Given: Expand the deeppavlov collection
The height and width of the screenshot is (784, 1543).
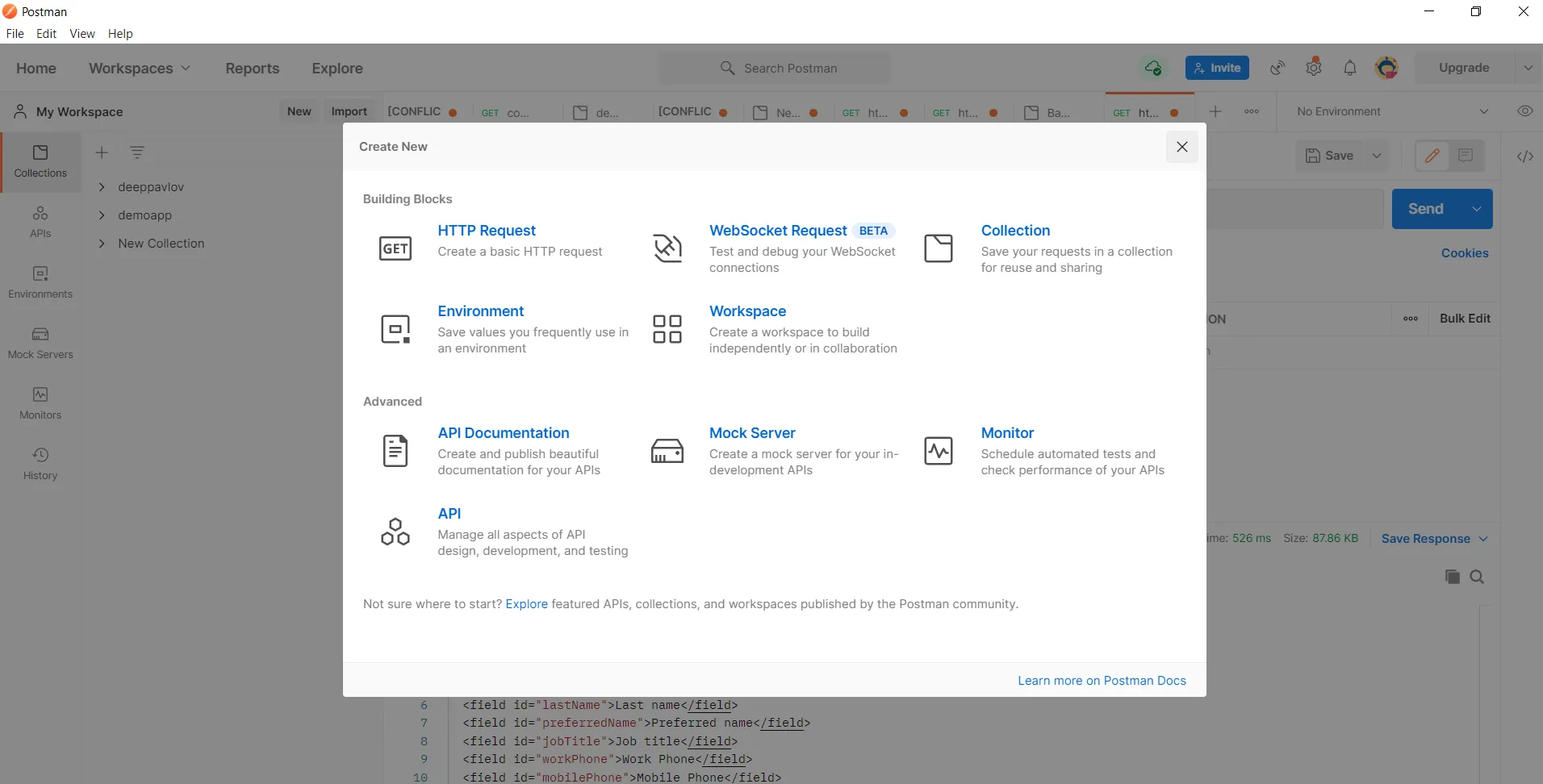Looking at the screenshot, I should click(102, 187).
